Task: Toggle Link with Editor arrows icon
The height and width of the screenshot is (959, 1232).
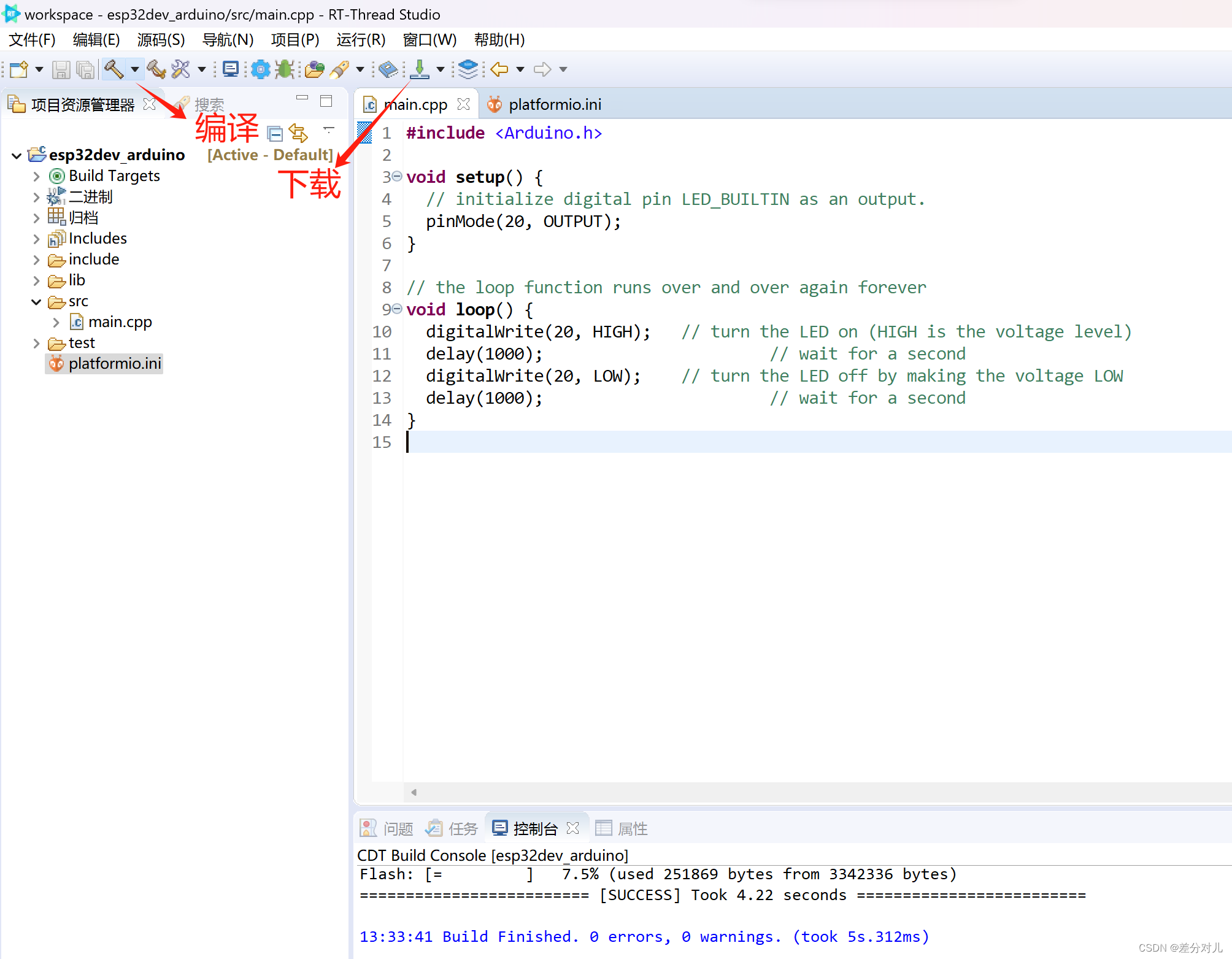Action: point(298,133)
